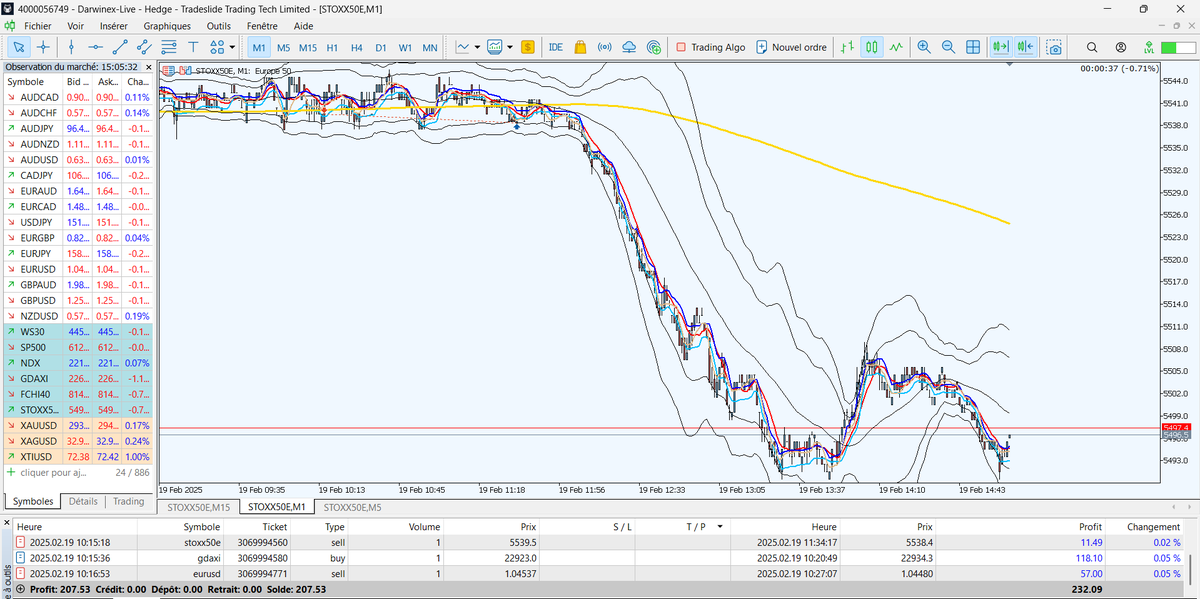The height and width of the screenshot is (599, 1200).
Task: Switch chart to W1 timeframe
Action: pyautogui.click(x=405, y=47)
